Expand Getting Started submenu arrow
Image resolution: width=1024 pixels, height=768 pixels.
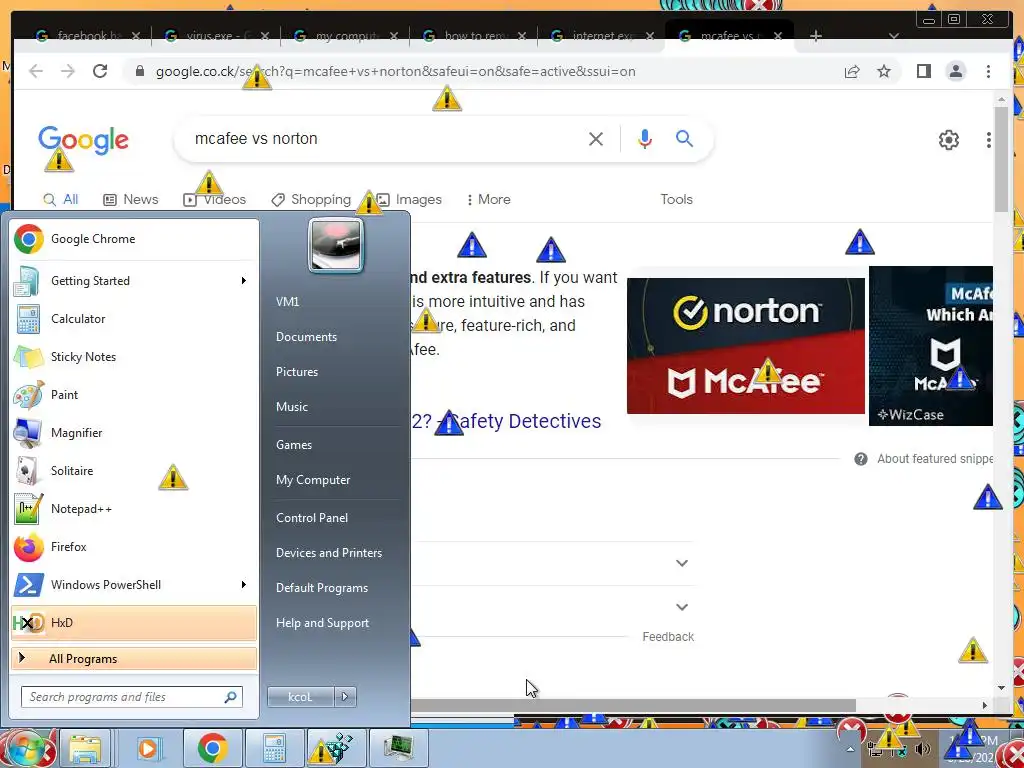tap(244, 281)
